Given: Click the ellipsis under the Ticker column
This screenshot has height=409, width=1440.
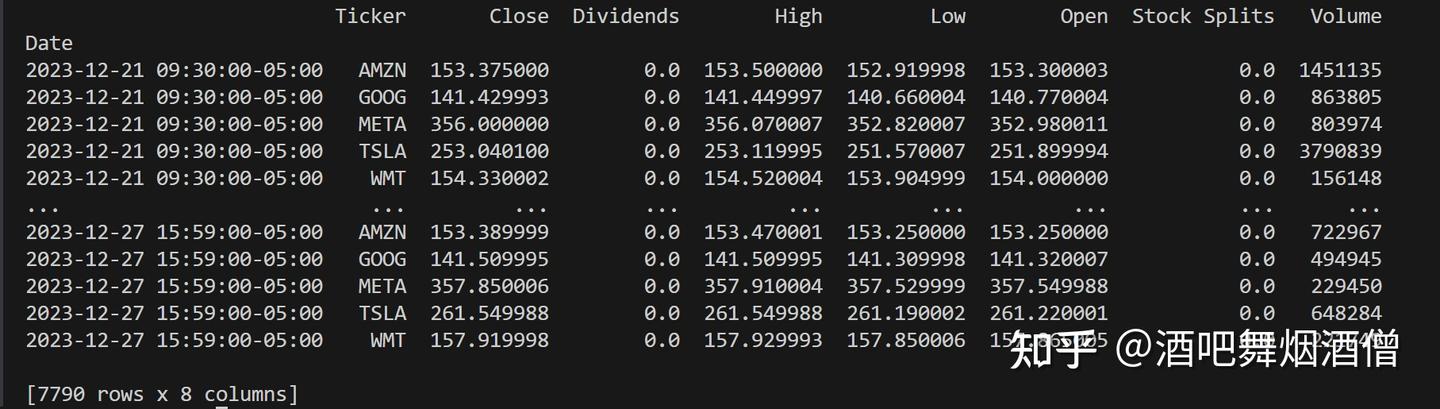Looking at the screenshot, I should (x=388, y=206).
